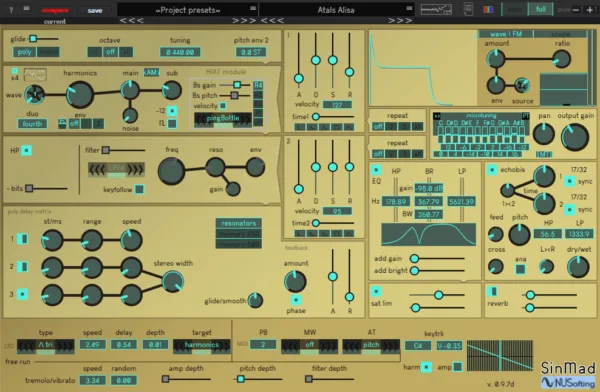Toggle the EQ on/off switch

pyautogui.click(x=376, y=170)
